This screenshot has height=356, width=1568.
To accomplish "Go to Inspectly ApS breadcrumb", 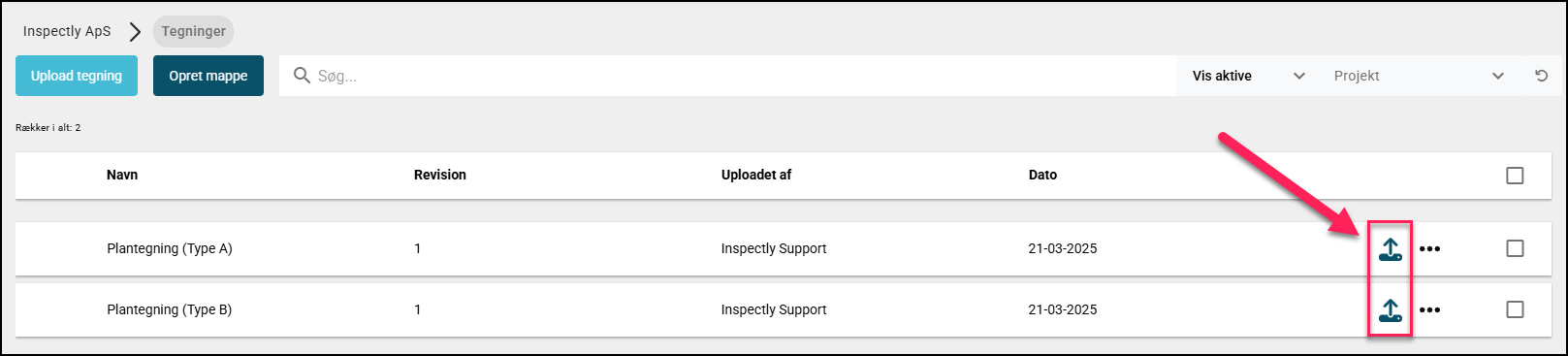I will click(67, 31).
